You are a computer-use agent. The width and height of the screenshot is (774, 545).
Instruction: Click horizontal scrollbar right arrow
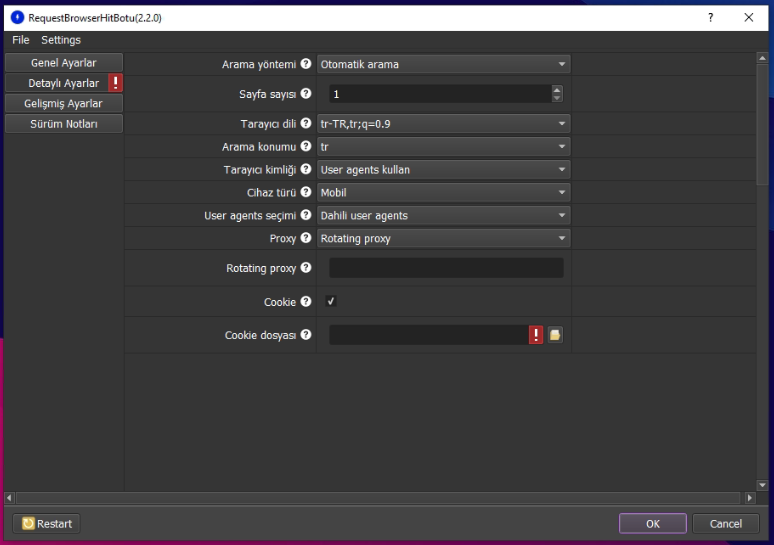(750, 498)
